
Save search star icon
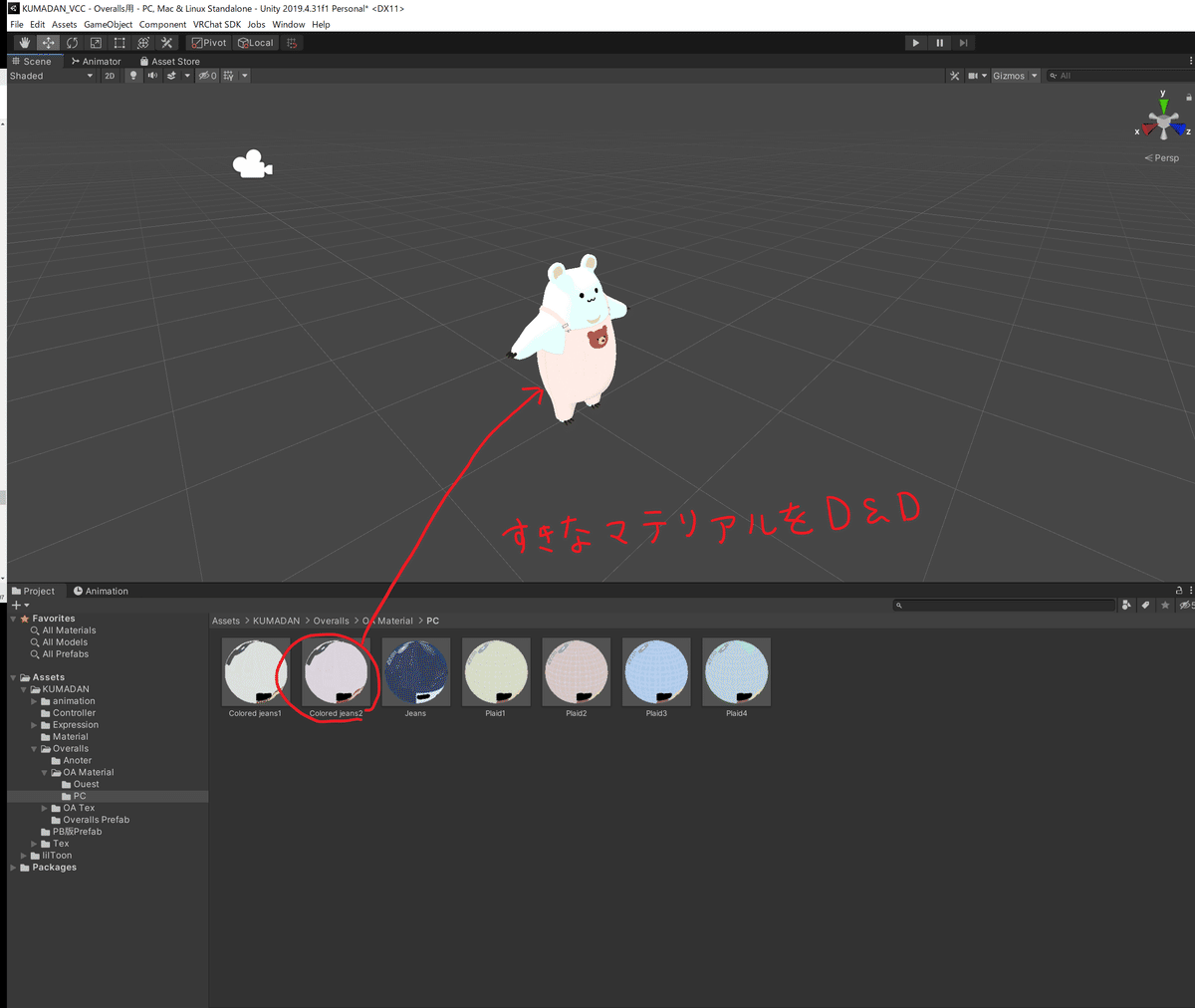(1164, 605)
